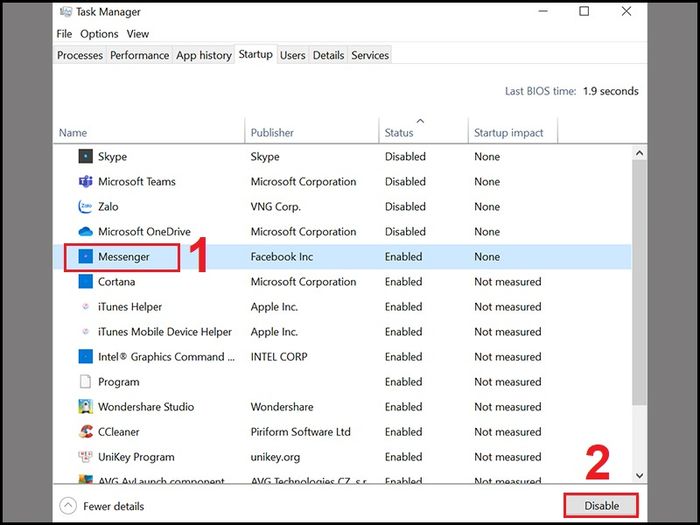Click the iTunes Mobile Device Helper icon
The image size is (700, 525).
tap(85, 332)
